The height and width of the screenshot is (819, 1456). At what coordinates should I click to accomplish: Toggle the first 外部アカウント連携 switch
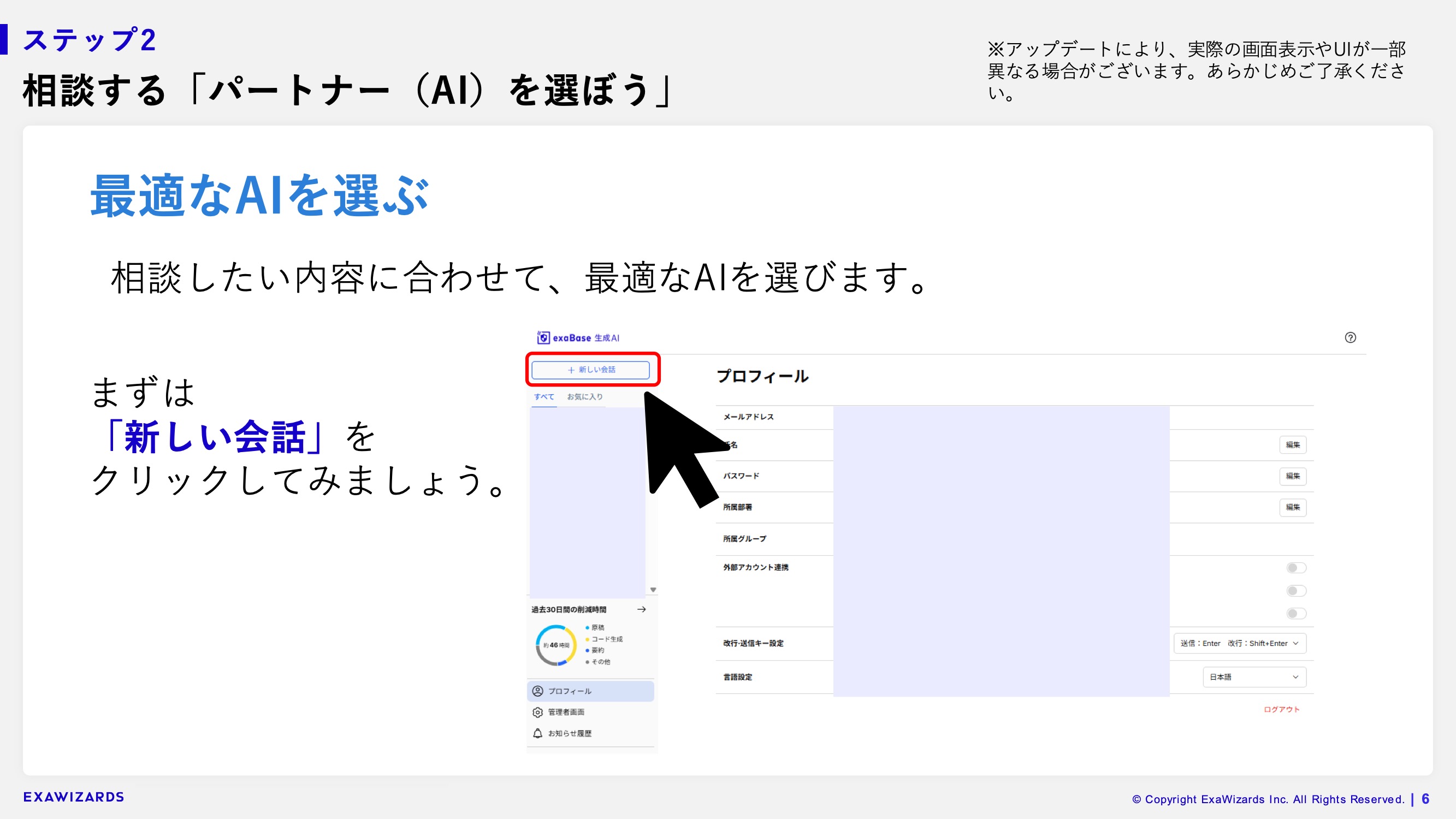click(x=1296, y=567)
